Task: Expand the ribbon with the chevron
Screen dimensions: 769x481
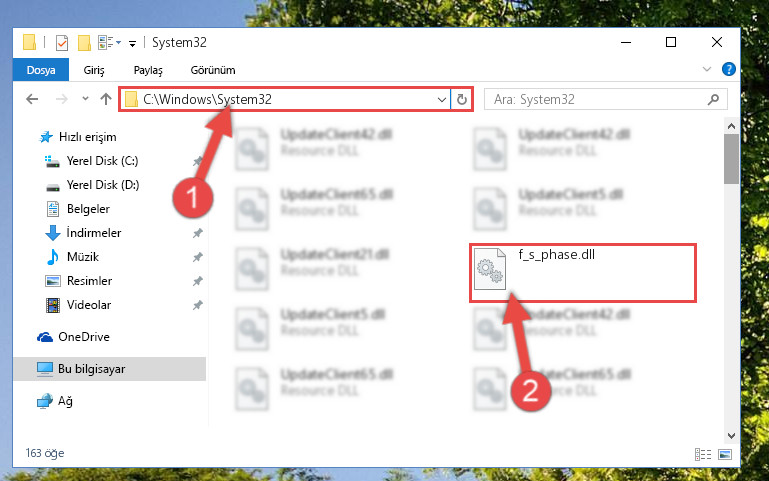Action: tap(707, 69)
